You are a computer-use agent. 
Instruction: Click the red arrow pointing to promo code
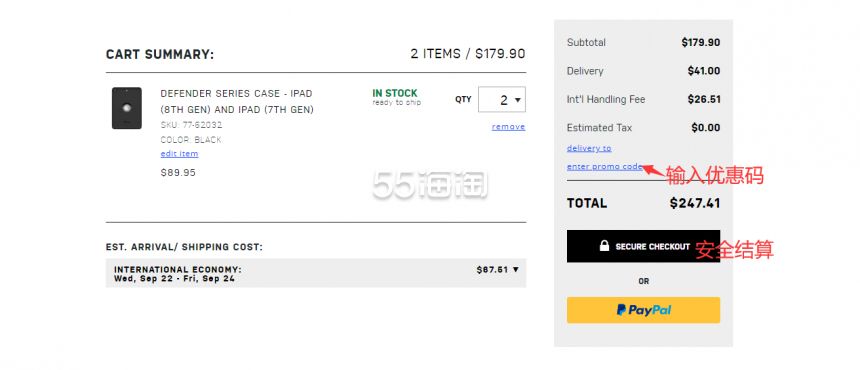(653, 169)
